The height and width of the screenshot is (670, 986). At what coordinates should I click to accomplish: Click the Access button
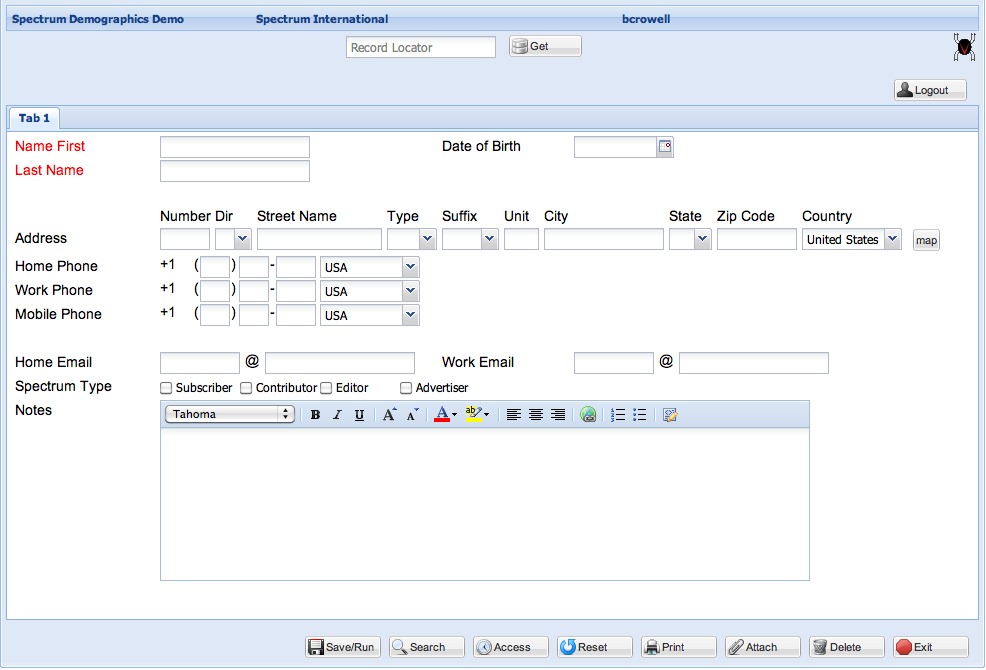click(511, 647)
